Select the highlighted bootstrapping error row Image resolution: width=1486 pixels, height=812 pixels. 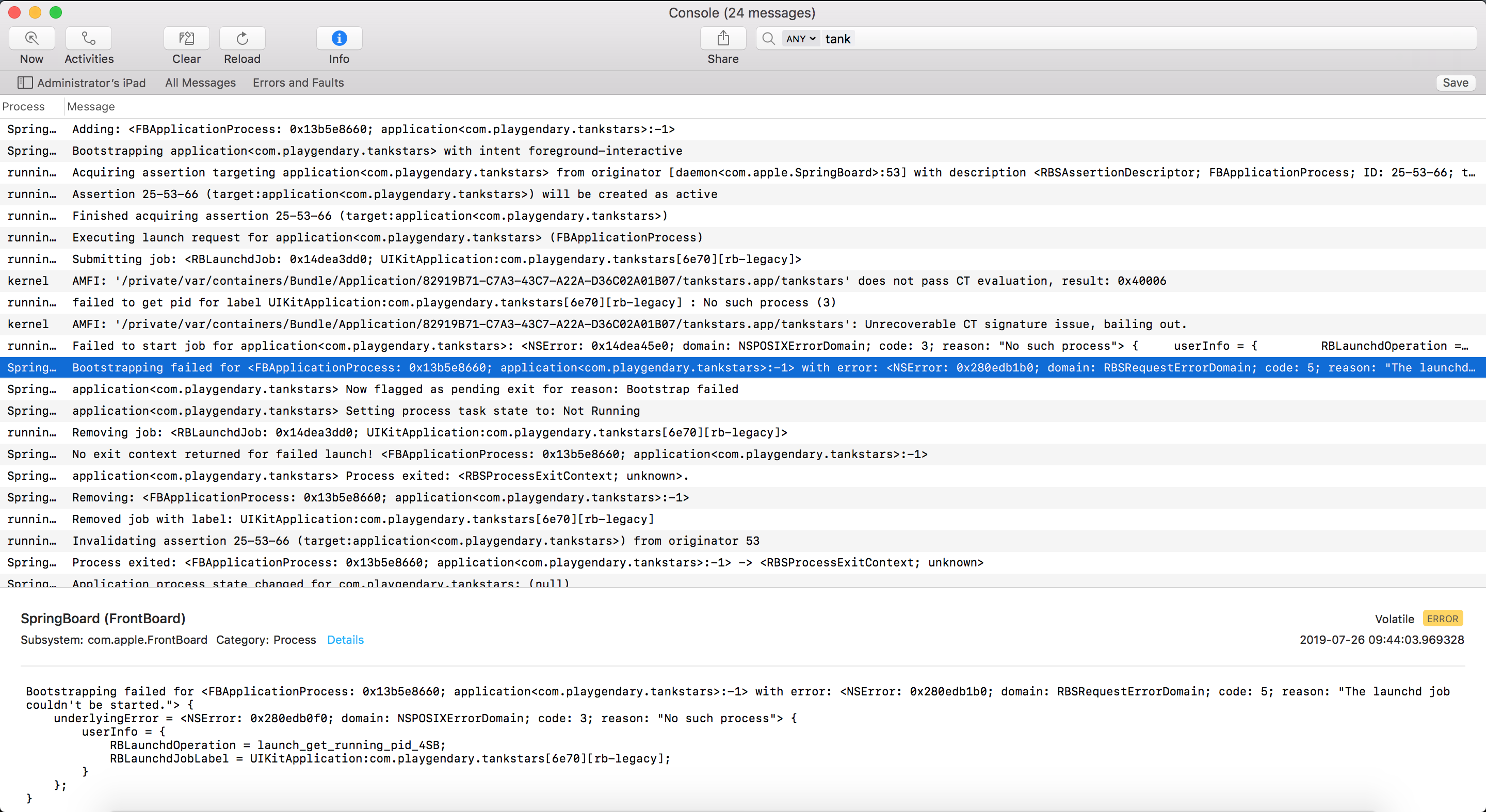pyautogui.click(x=743, y=367)
